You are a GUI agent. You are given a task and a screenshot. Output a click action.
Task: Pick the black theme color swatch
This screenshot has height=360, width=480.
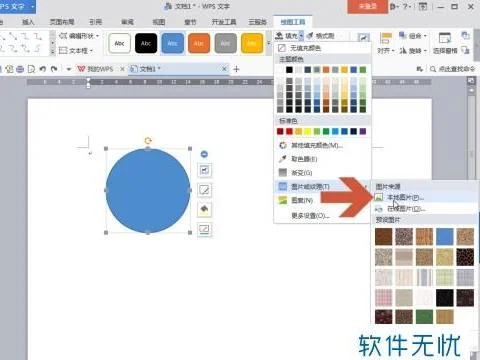289,69
